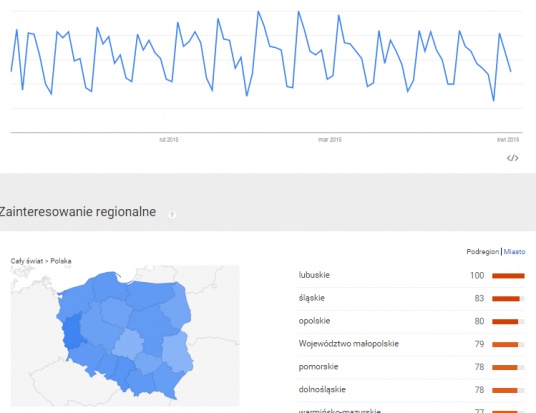Select opolskie in the region list
536x413 pixels.
coord(314,321)
